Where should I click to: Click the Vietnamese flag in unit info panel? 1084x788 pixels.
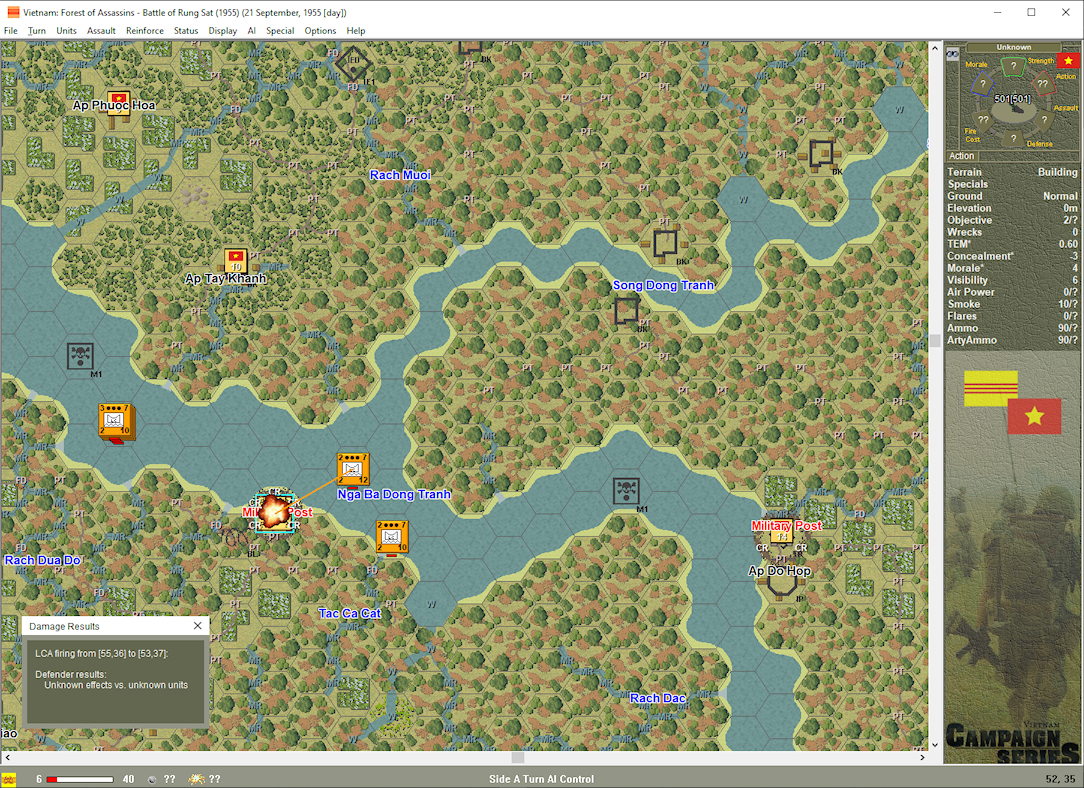pos(1067,61)
